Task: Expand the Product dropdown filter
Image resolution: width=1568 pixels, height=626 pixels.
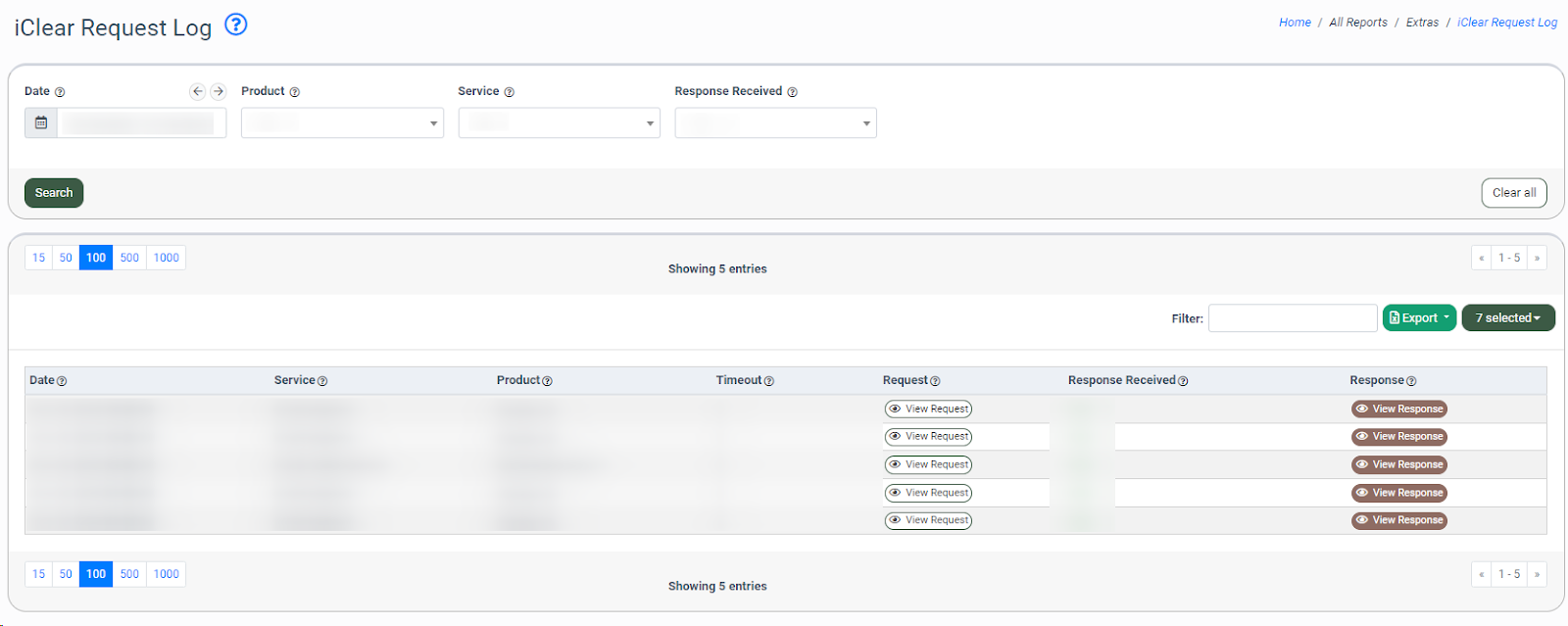Action: point(342,123)
